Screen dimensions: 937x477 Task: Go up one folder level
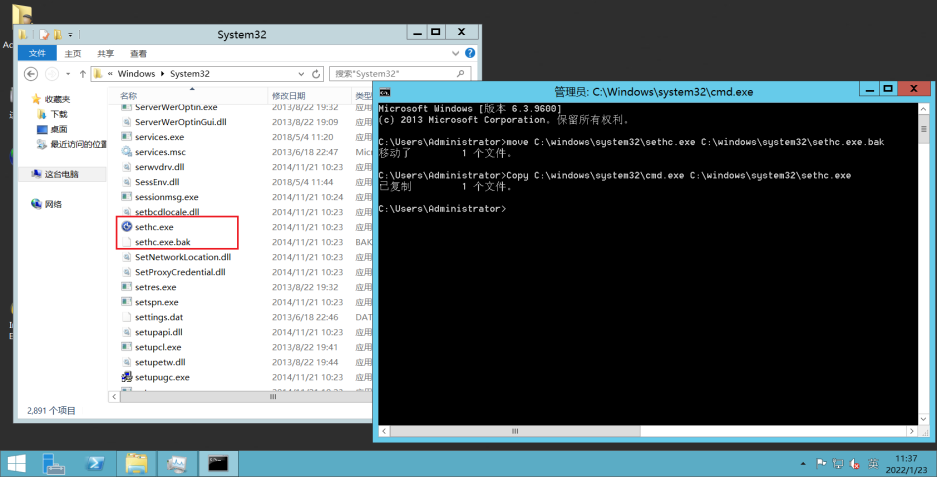point(82,74)
